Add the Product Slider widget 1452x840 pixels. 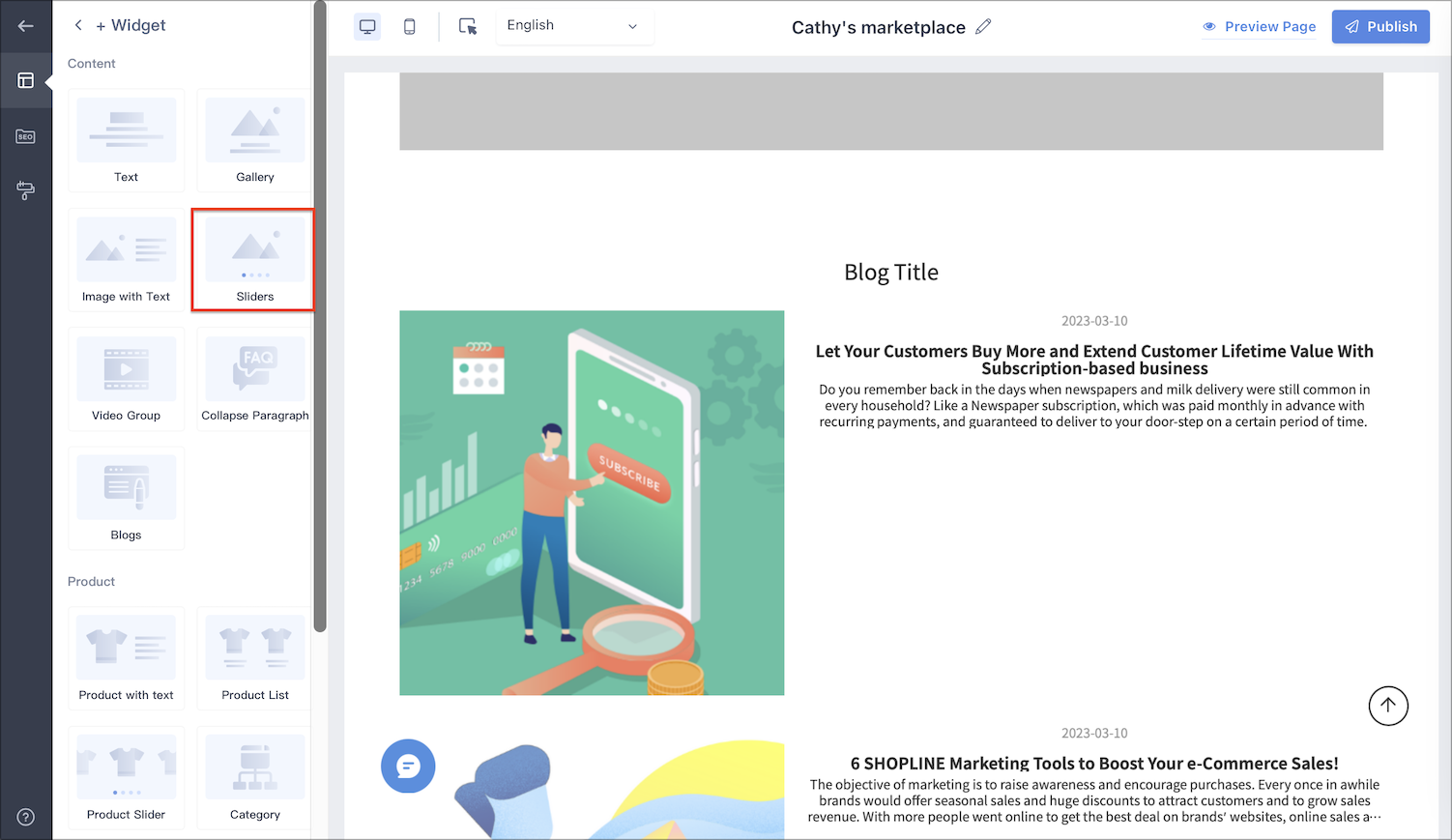pyautogui.click(x=127, y=778)
